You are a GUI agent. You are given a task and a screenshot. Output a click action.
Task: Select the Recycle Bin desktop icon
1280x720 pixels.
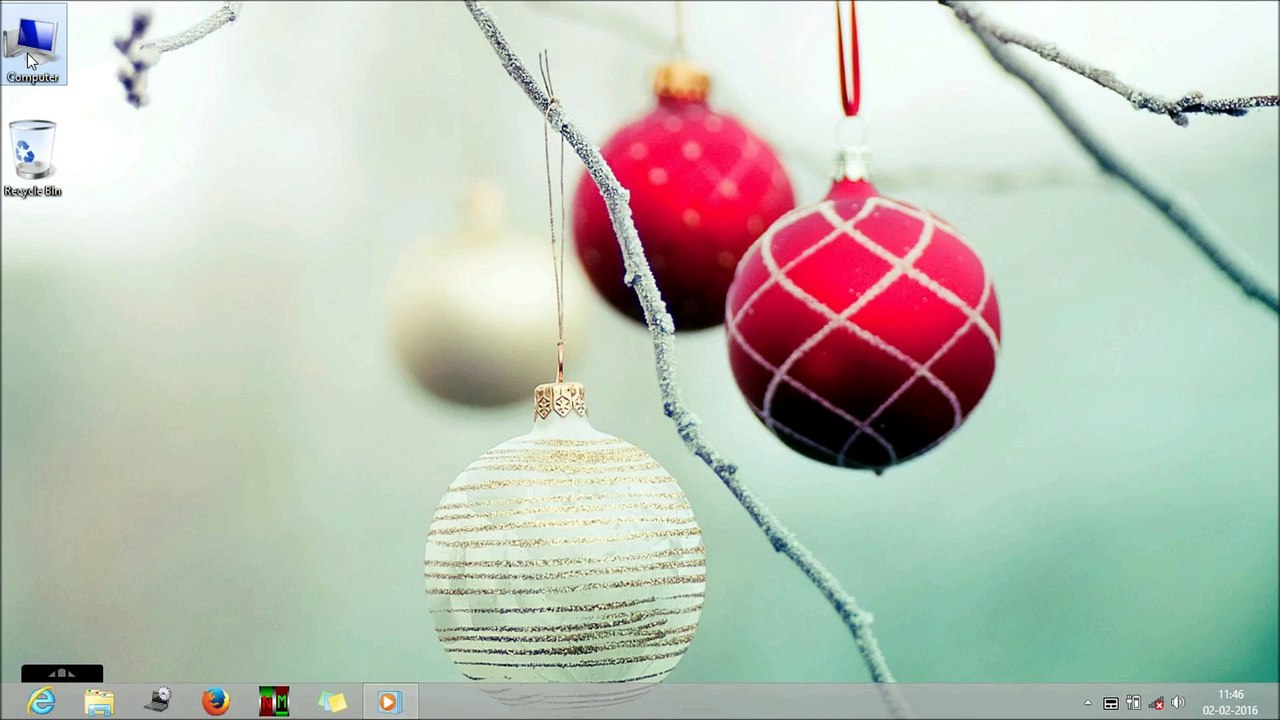[33, 158]
